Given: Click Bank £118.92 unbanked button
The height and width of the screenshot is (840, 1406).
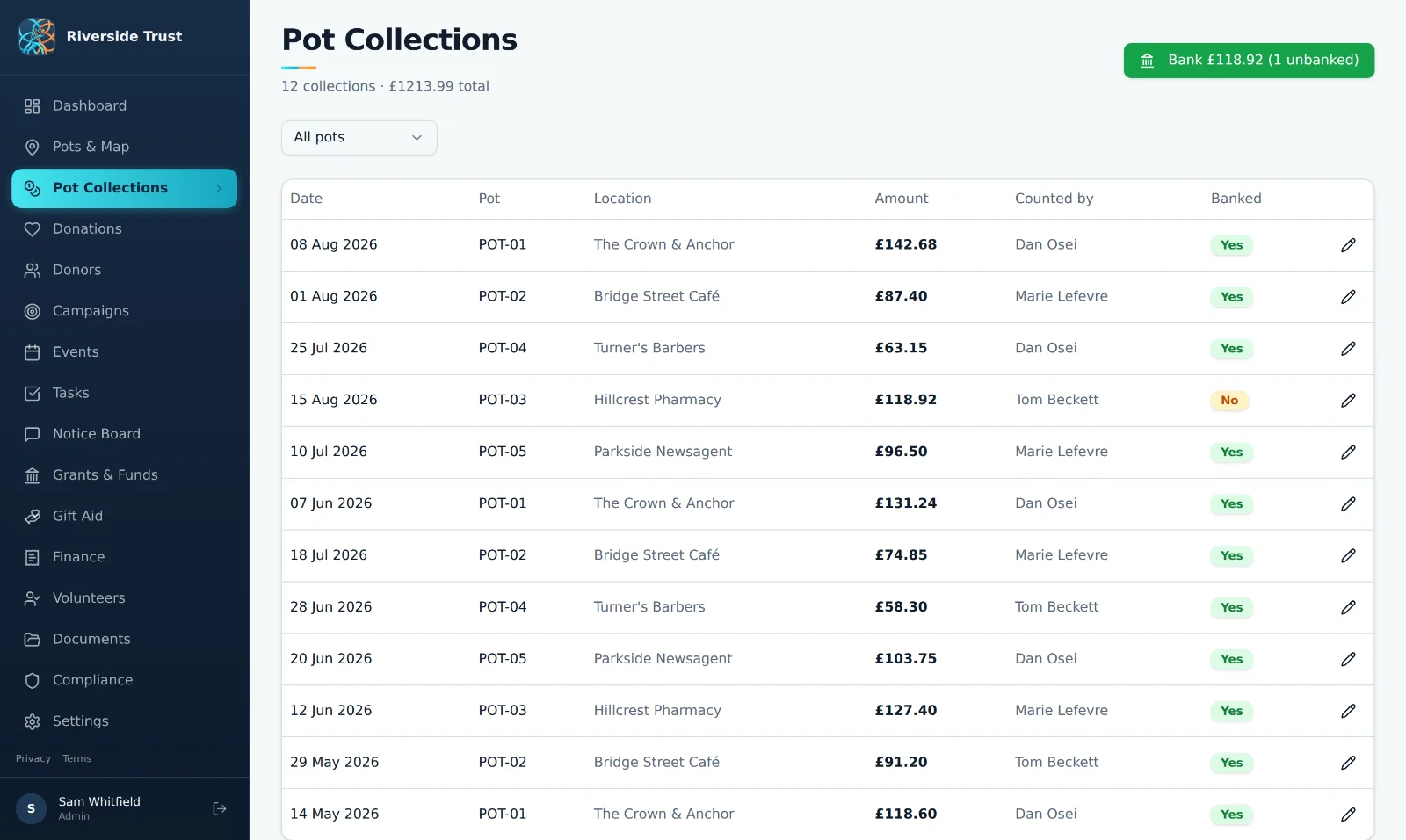Looking at the screenshot, I should [1249, 61].
